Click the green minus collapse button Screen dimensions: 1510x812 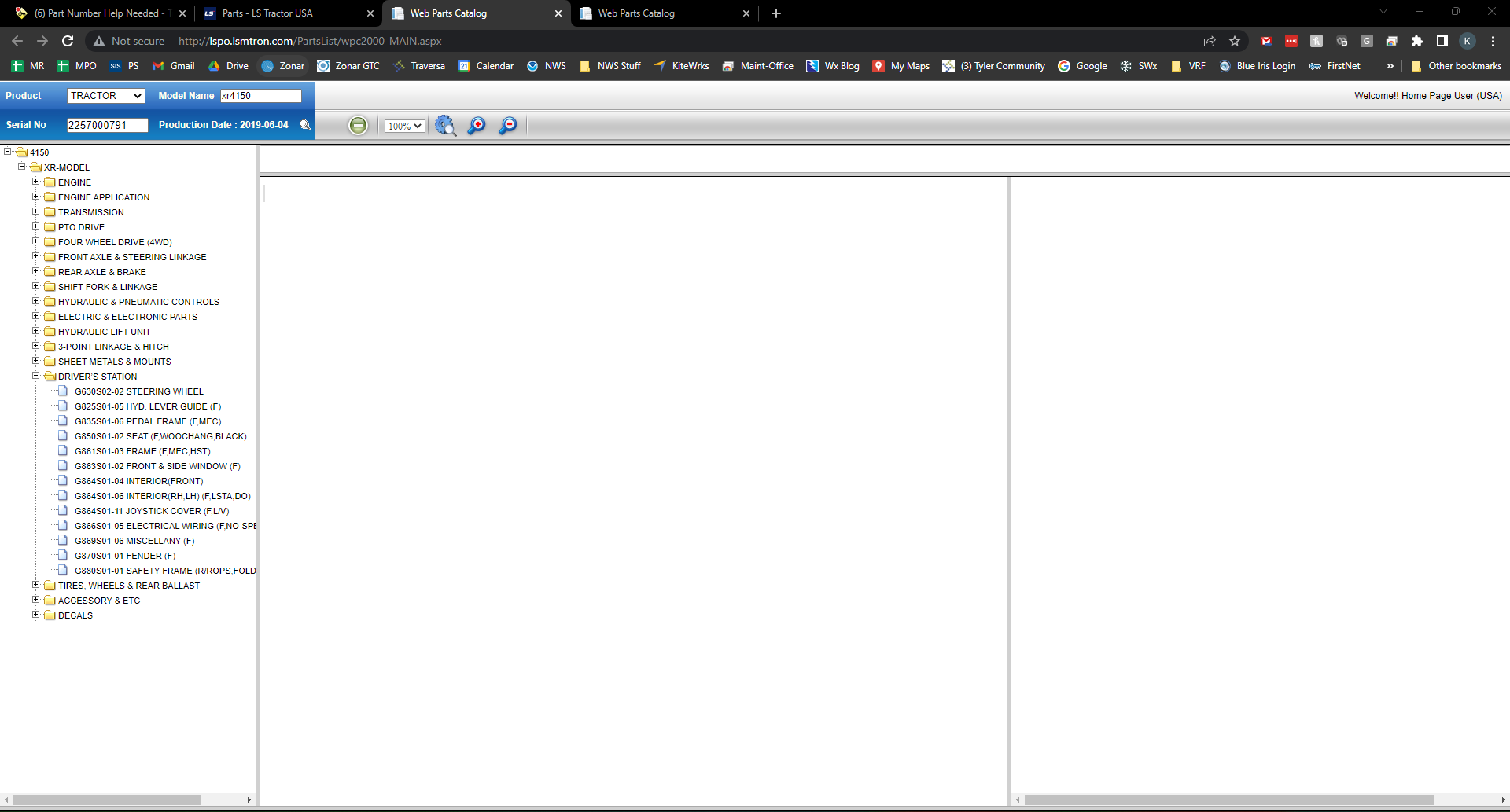click(358, 126)
